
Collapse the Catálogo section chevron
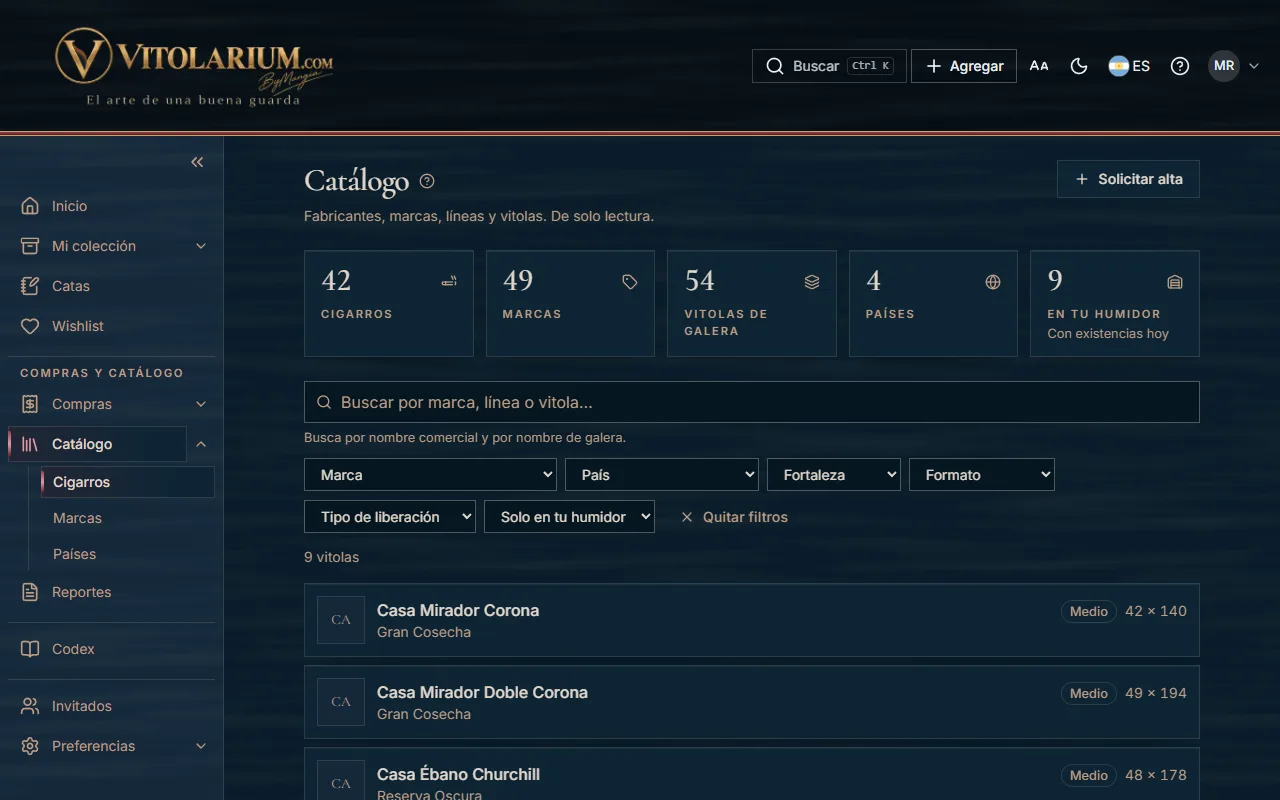201,444
